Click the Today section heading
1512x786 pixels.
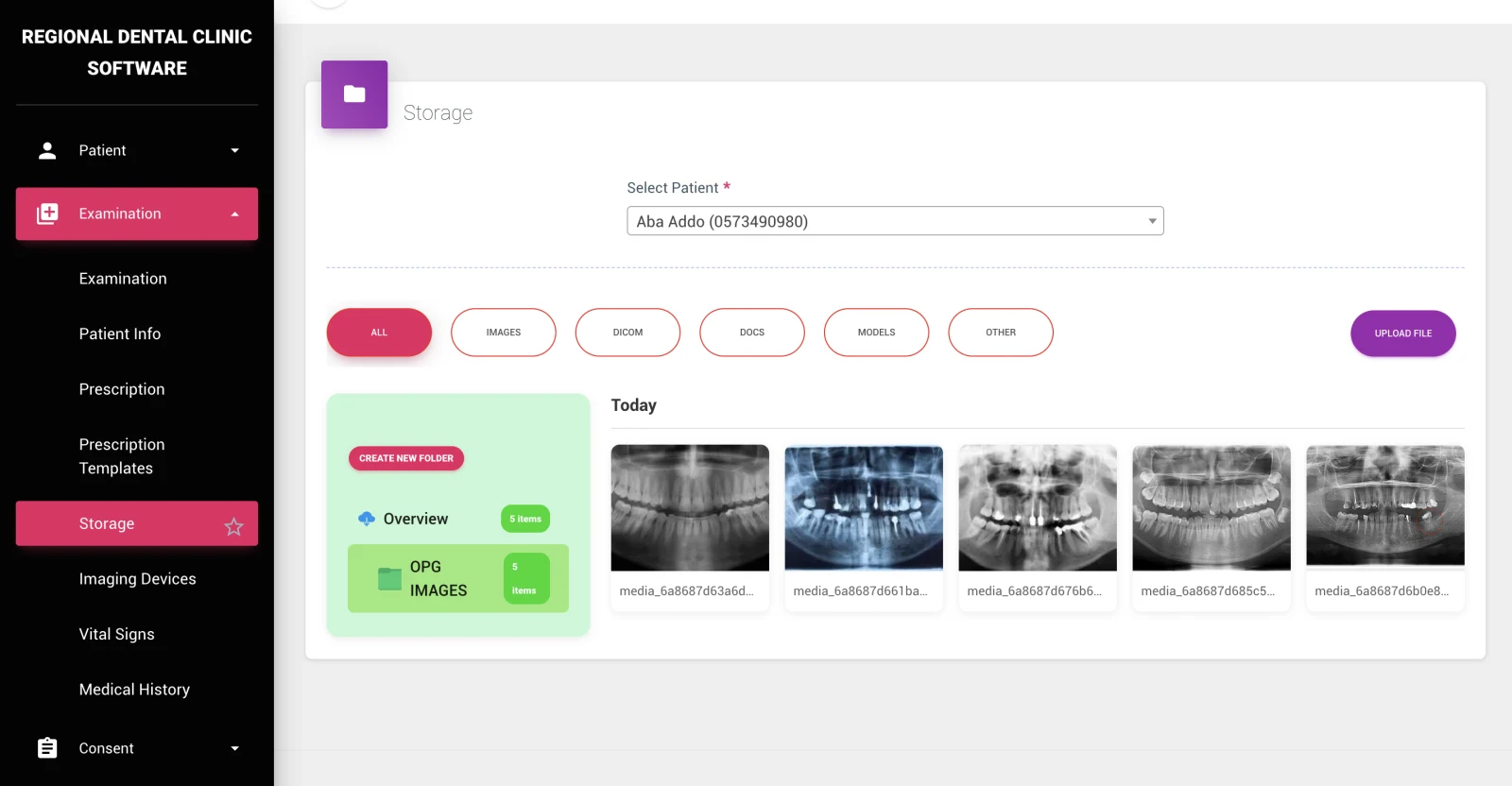click(634, 405)
